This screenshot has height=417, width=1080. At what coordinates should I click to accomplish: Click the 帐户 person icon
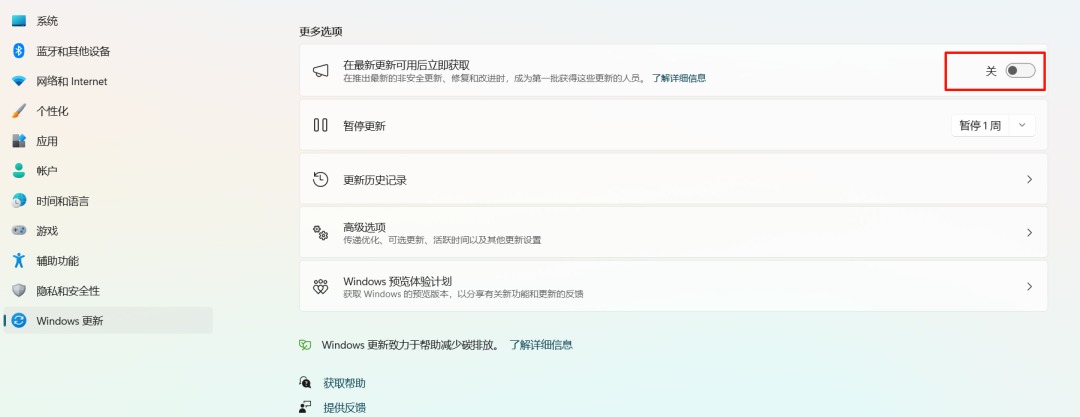(x=19, y=171)
